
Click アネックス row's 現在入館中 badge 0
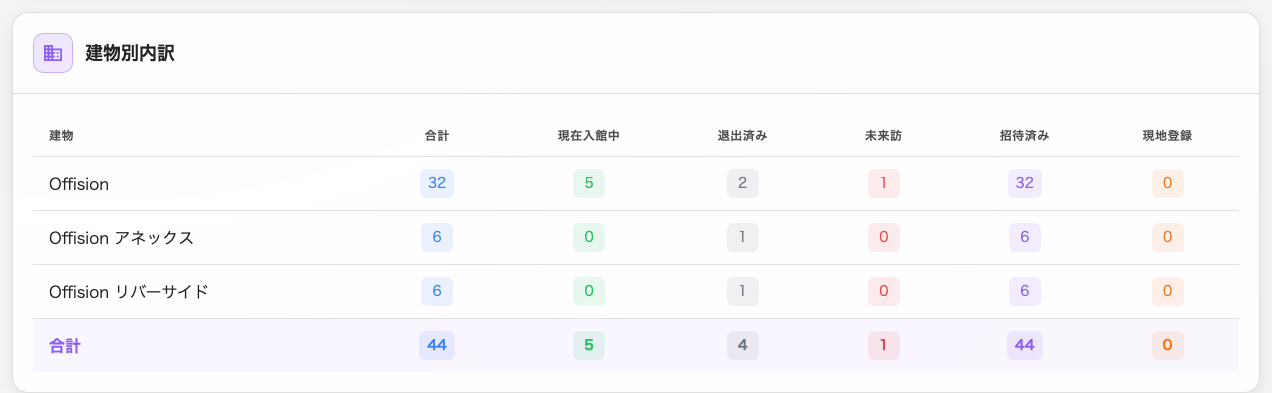589,237
